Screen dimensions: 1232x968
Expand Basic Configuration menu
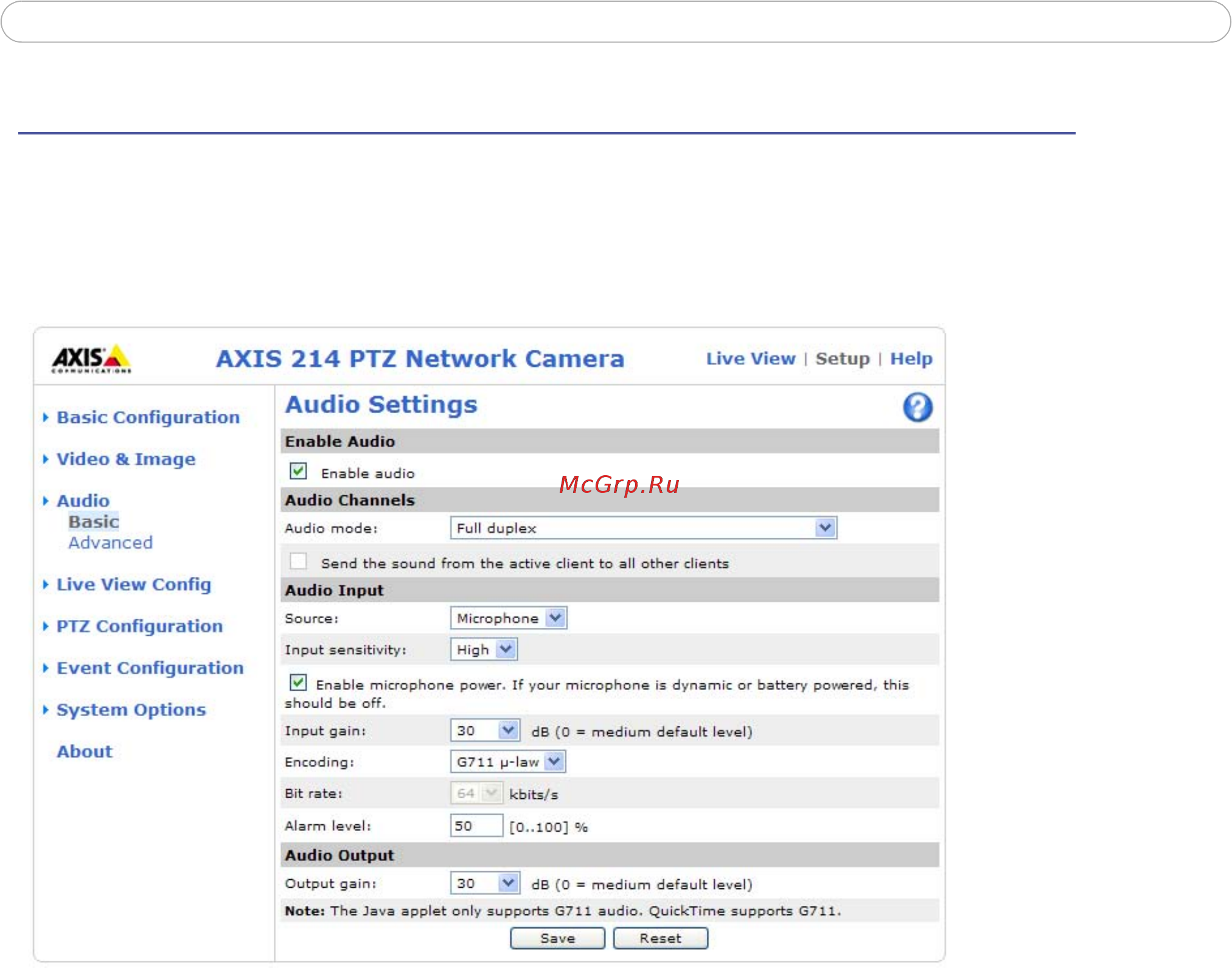point(148,417)
